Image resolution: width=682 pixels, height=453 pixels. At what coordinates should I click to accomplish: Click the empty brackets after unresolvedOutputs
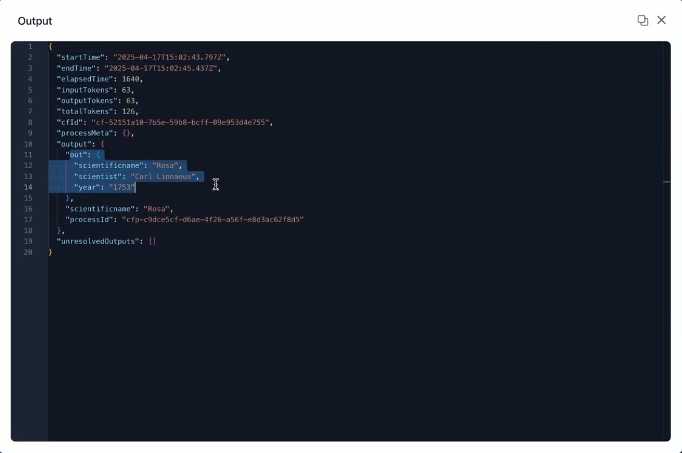tap(152, 241)
